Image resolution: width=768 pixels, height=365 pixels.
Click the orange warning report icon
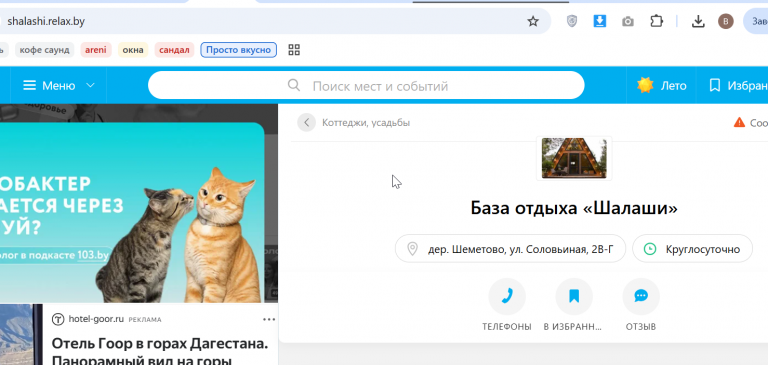tap(739, 122)
